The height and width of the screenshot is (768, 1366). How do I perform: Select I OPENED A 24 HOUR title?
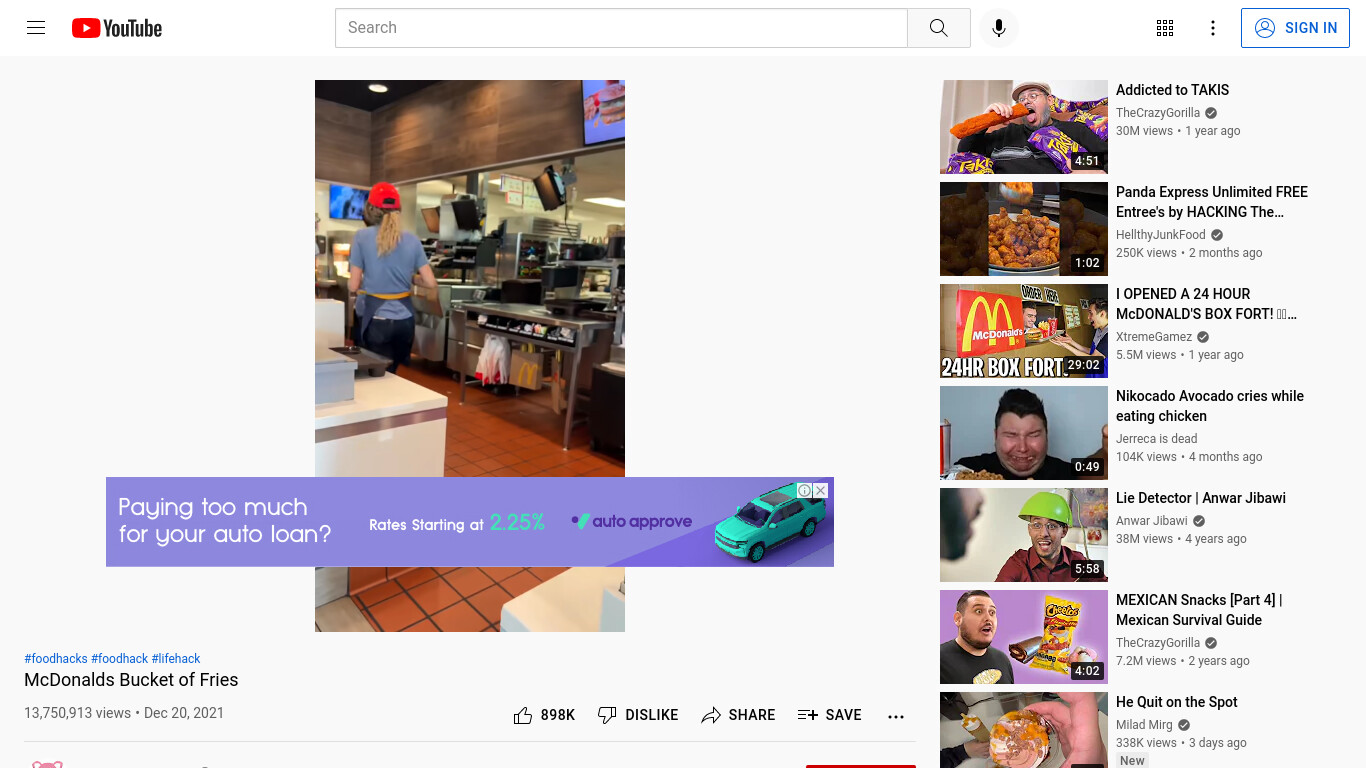click(x=1206, y=304)
